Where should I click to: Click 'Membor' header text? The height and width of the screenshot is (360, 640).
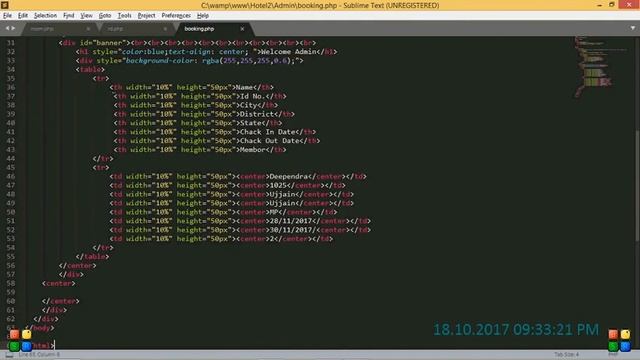click(x=253, y=150)
